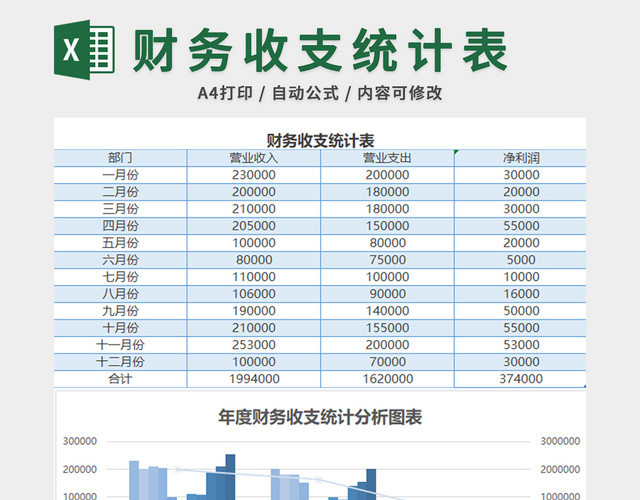The image size is (640, 500).
Task: Click the large green banner title 财务收支统计表
Action: click(321, 51)
